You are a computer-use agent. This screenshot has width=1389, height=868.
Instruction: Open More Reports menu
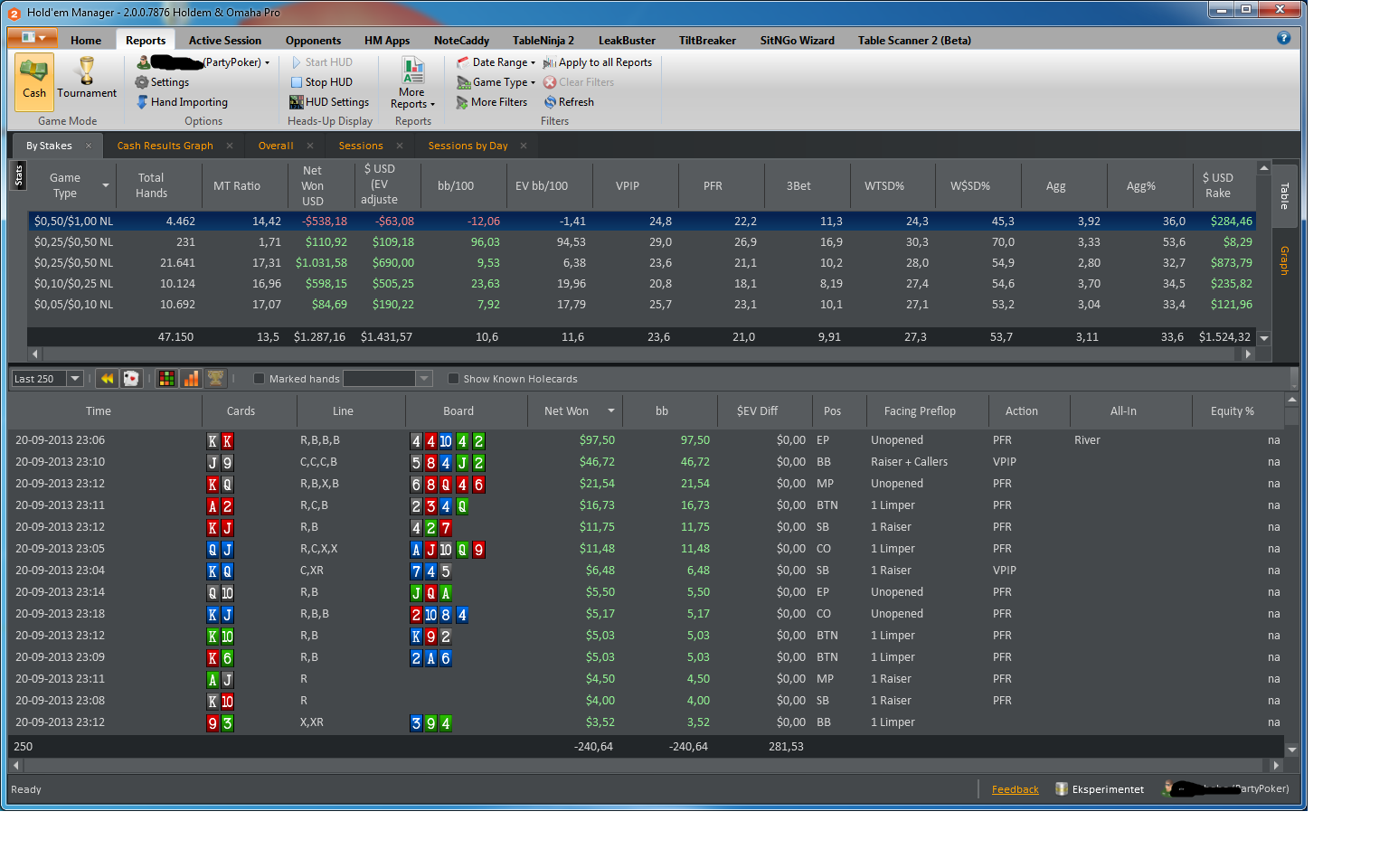pyautogui.click(x=412, y=82)
